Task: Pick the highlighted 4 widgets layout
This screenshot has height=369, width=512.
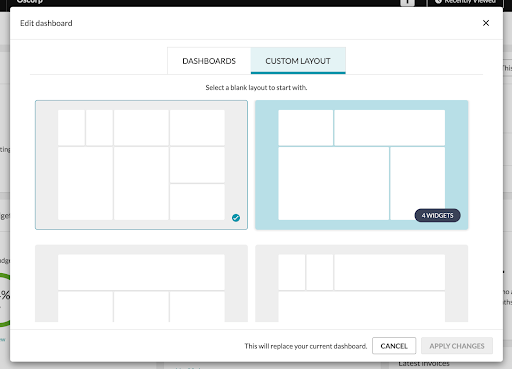Action: (362, 165)
